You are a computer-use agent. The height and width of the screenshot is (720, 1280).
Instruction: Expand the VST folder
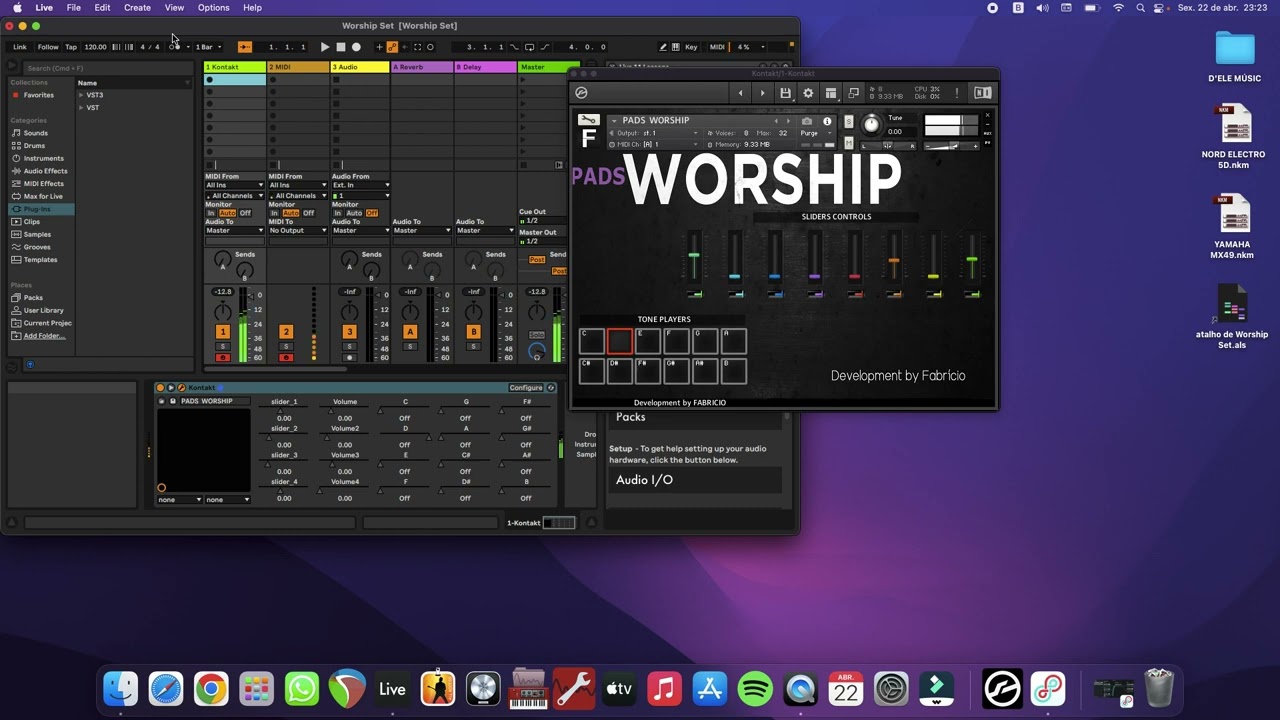[81, 107]
